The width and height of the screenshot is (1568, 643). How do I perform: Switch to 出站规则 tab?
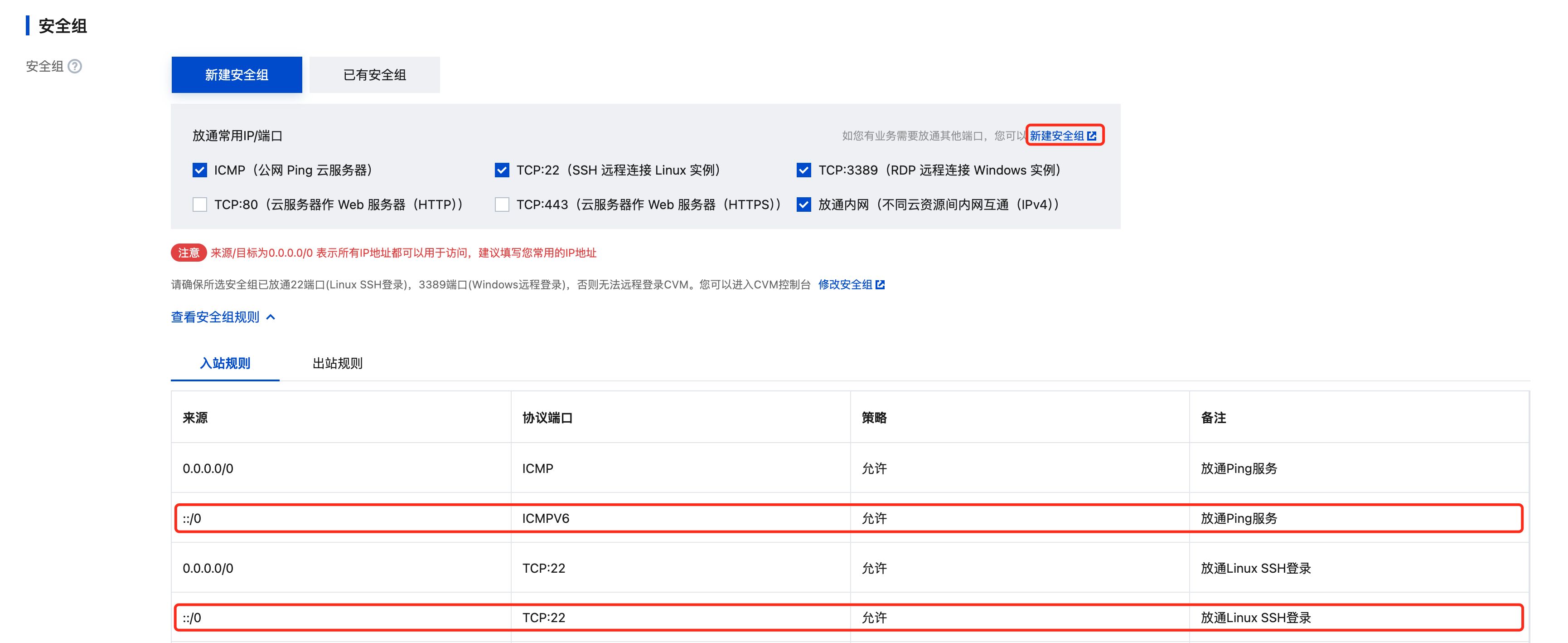tap(337, 364)
